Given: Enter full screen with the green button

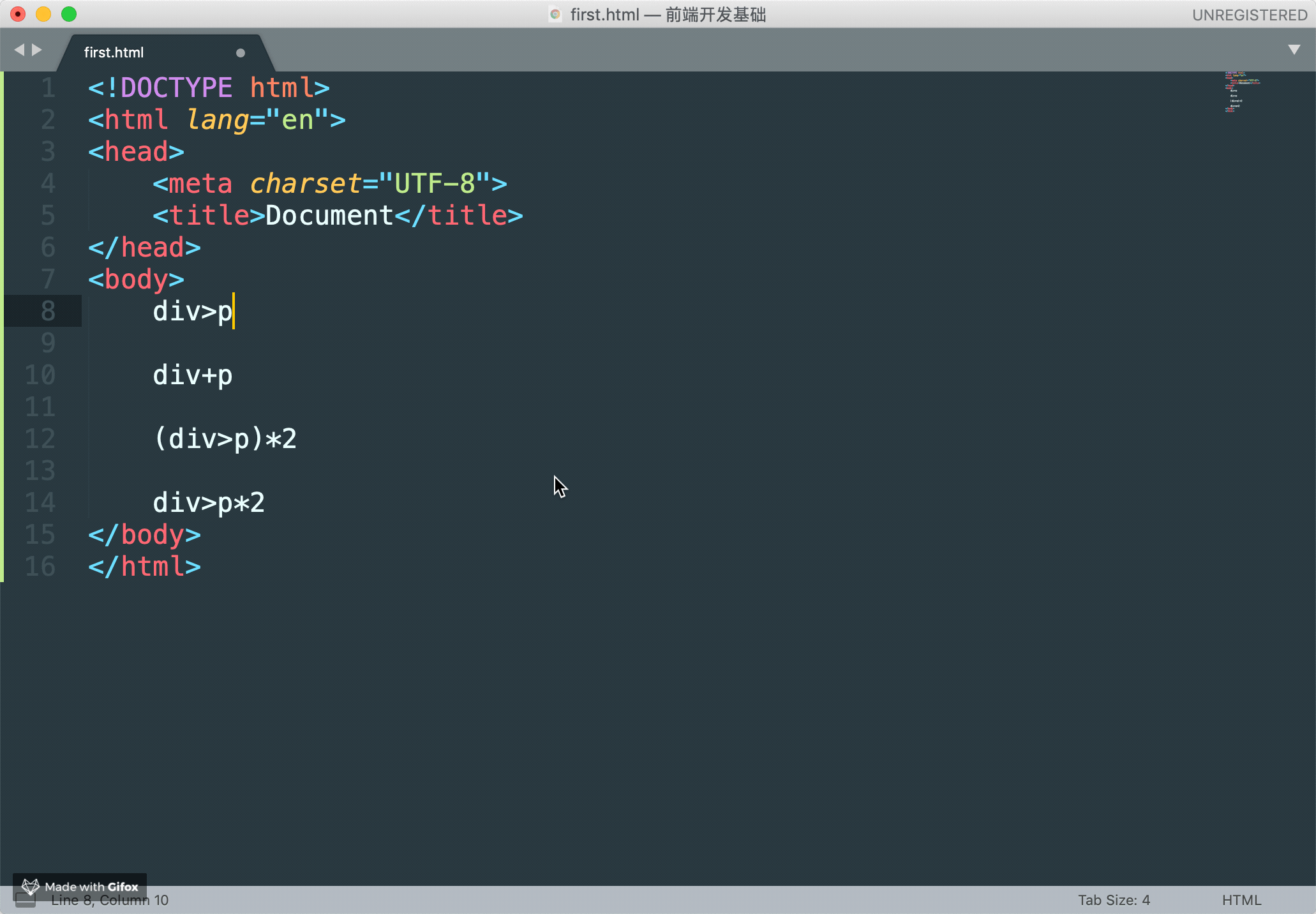Looking at the screenshot, I should pyautogui.click(x=69, y=14).
